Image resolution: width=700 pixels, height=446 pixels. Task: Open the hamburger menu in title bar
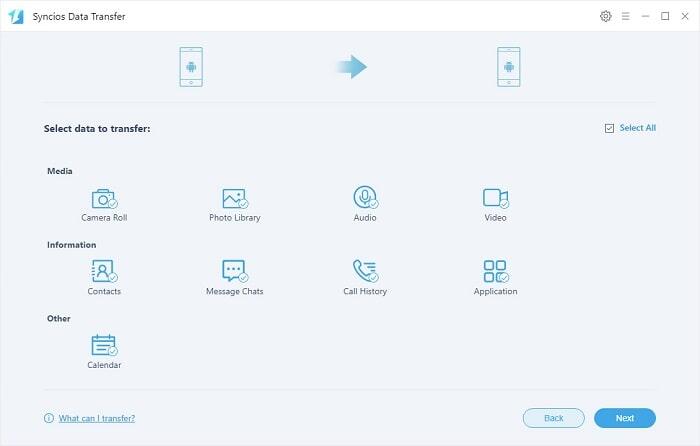click(625, 17)
